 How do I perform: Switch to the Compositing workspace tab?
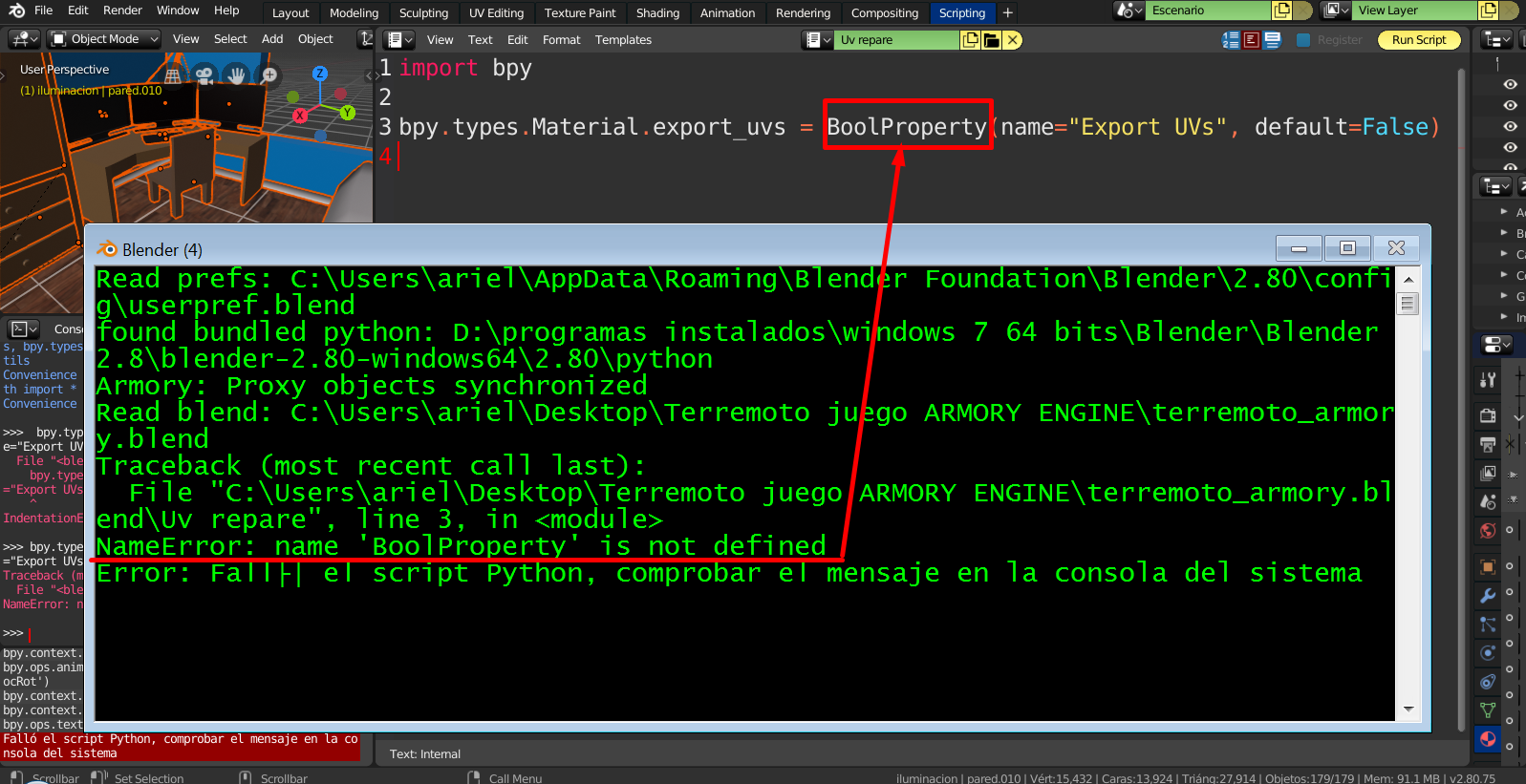click(x=885, y=12)
